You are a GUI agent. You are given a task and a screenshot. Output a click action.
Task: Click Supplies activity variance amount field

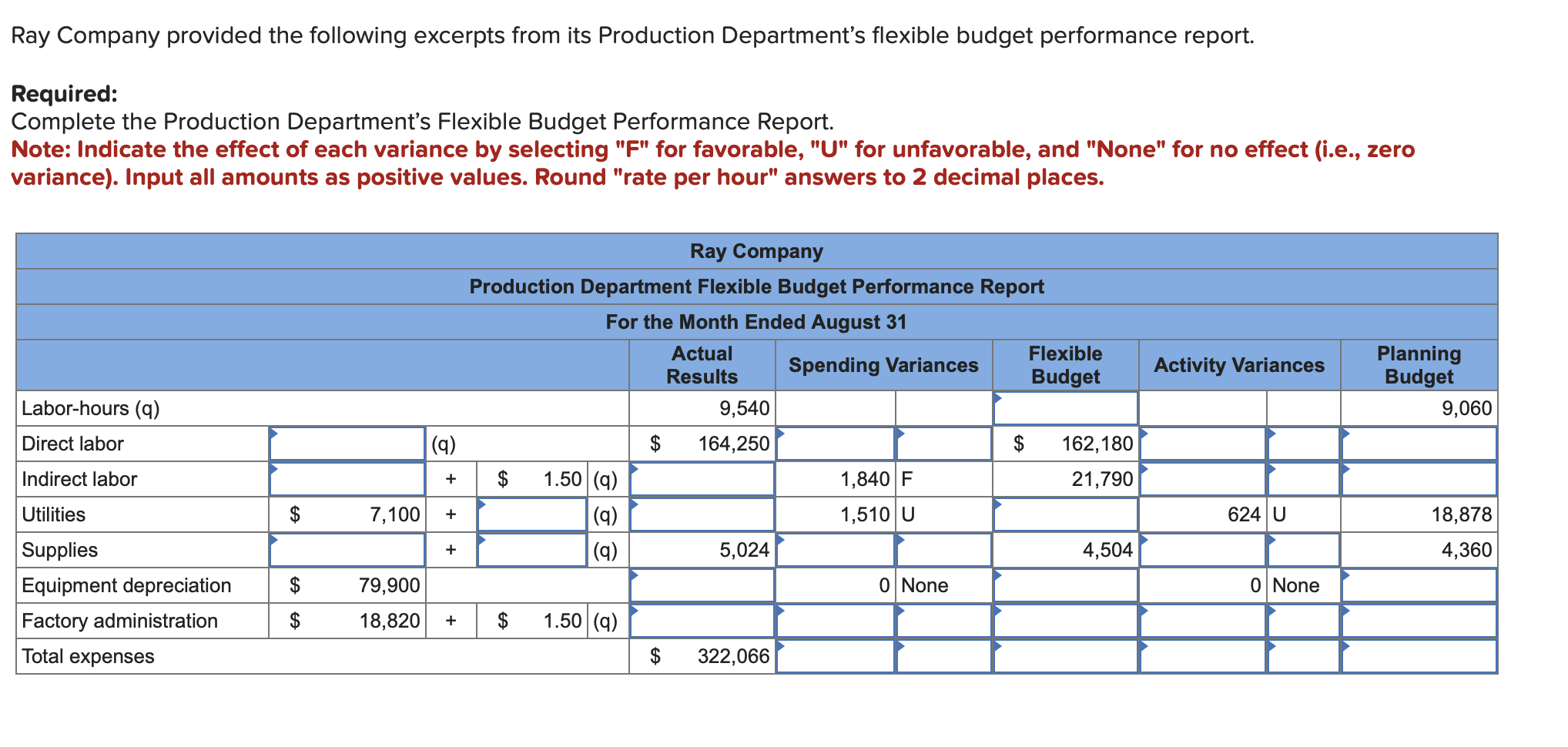coord(1202,550)
